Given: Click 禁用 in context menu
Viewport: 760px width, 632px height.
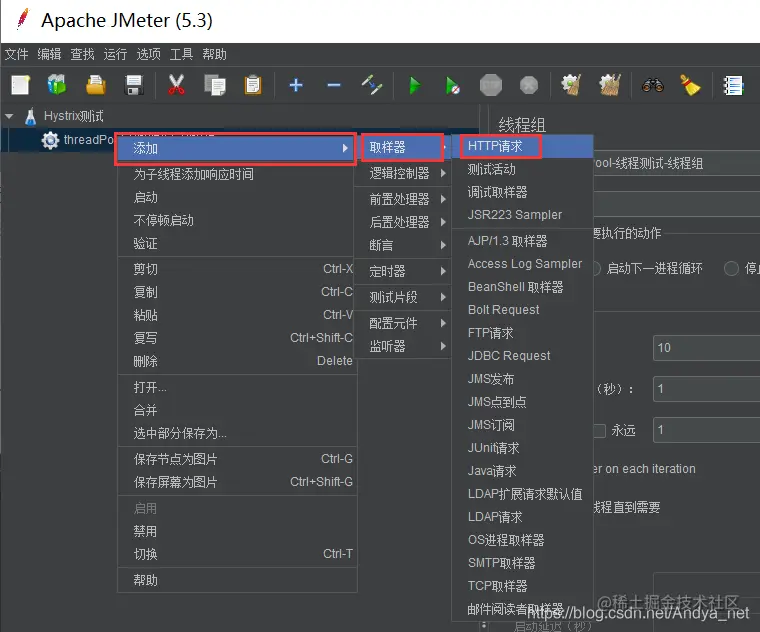Looking at the screenshot, I should (238, 531).
